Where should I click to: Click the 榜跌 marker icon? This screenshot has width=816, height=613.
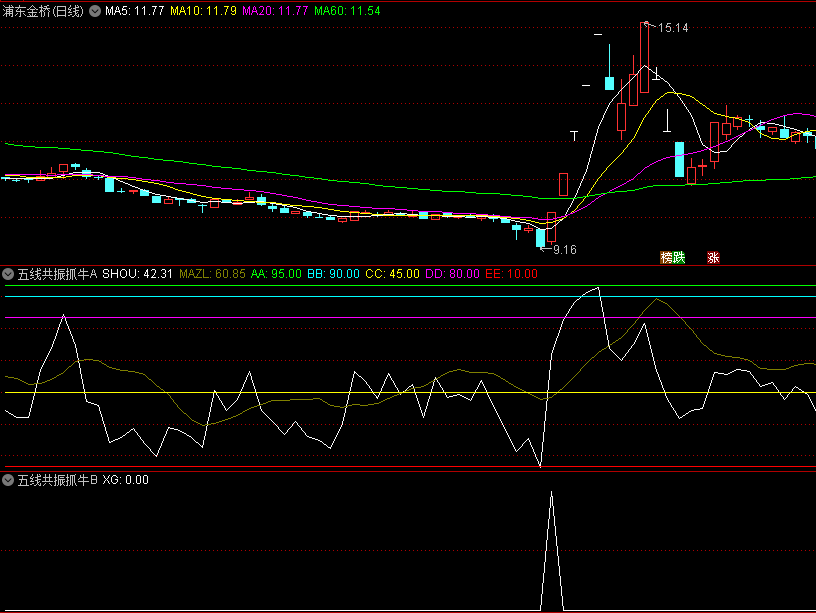point(673,257)
